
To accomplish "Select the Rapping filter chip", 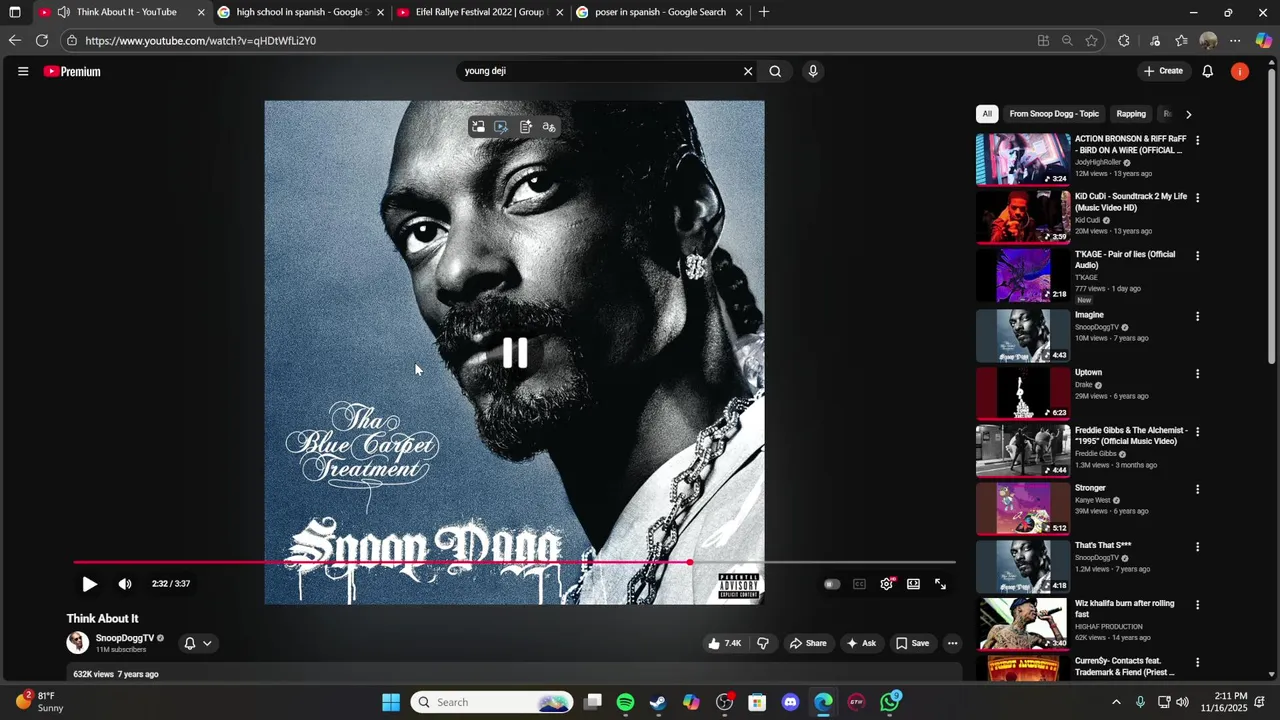I will click(x=1131, y=114).
